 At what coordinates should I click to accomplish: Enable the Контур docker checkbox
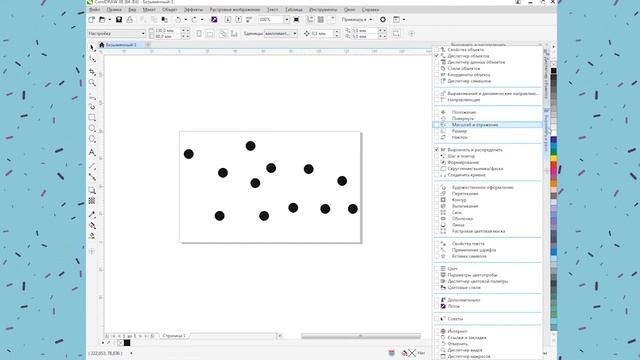[x=437, y=200]
